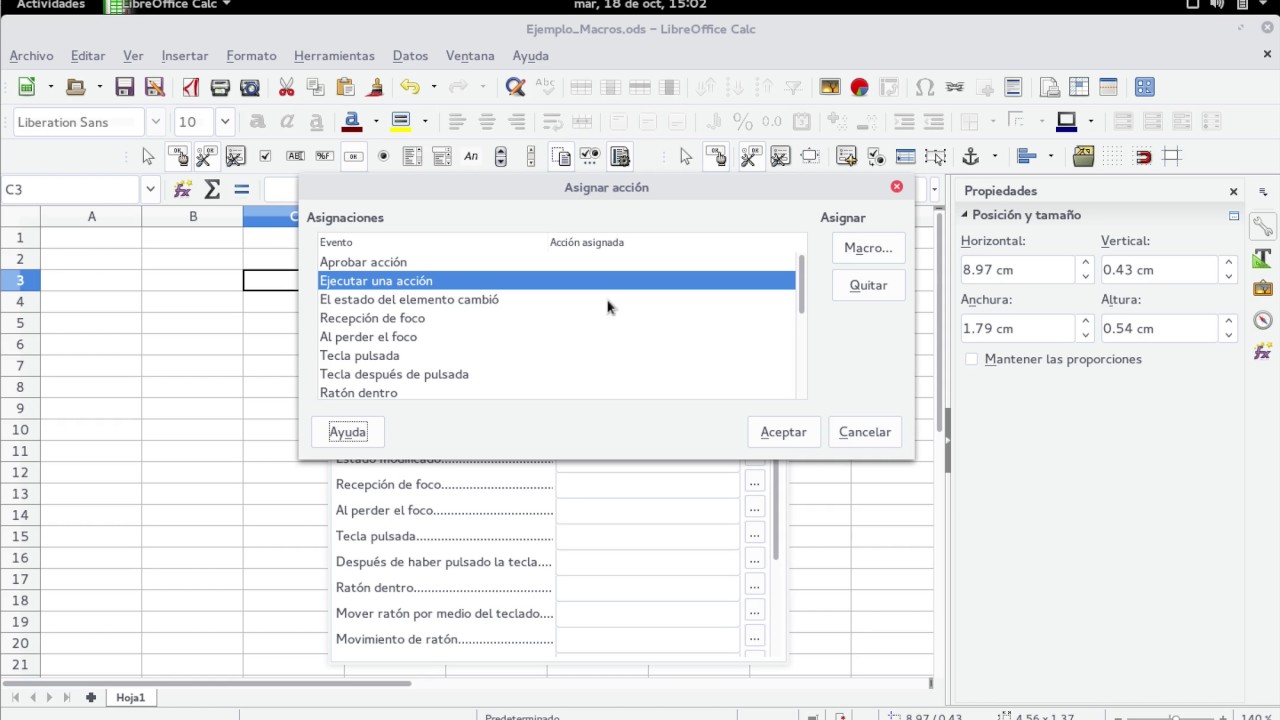
Task: Click the Horizontal position input field
Action: (x=1018, y=270)
